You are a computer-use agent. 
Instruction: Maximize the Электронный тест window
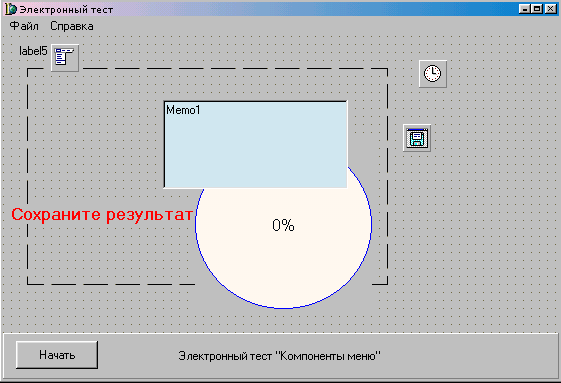537,9
